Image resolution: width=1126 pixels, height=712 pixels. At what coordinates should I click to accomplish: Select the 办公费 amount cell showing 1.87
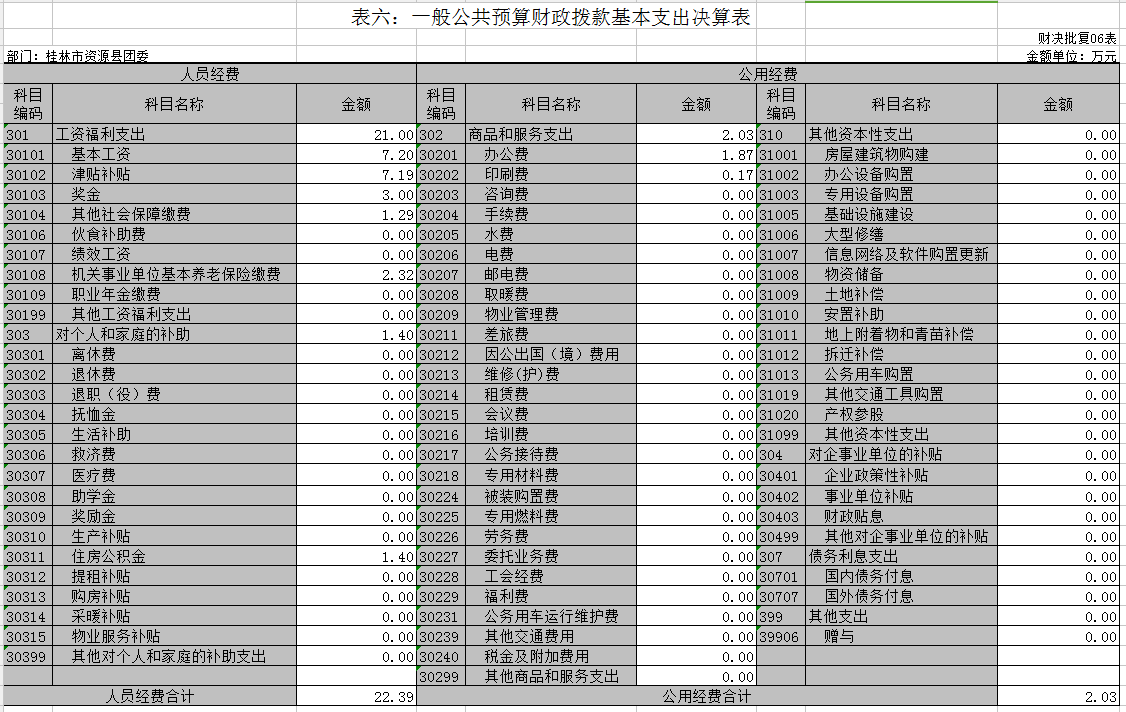pos(696,155)
